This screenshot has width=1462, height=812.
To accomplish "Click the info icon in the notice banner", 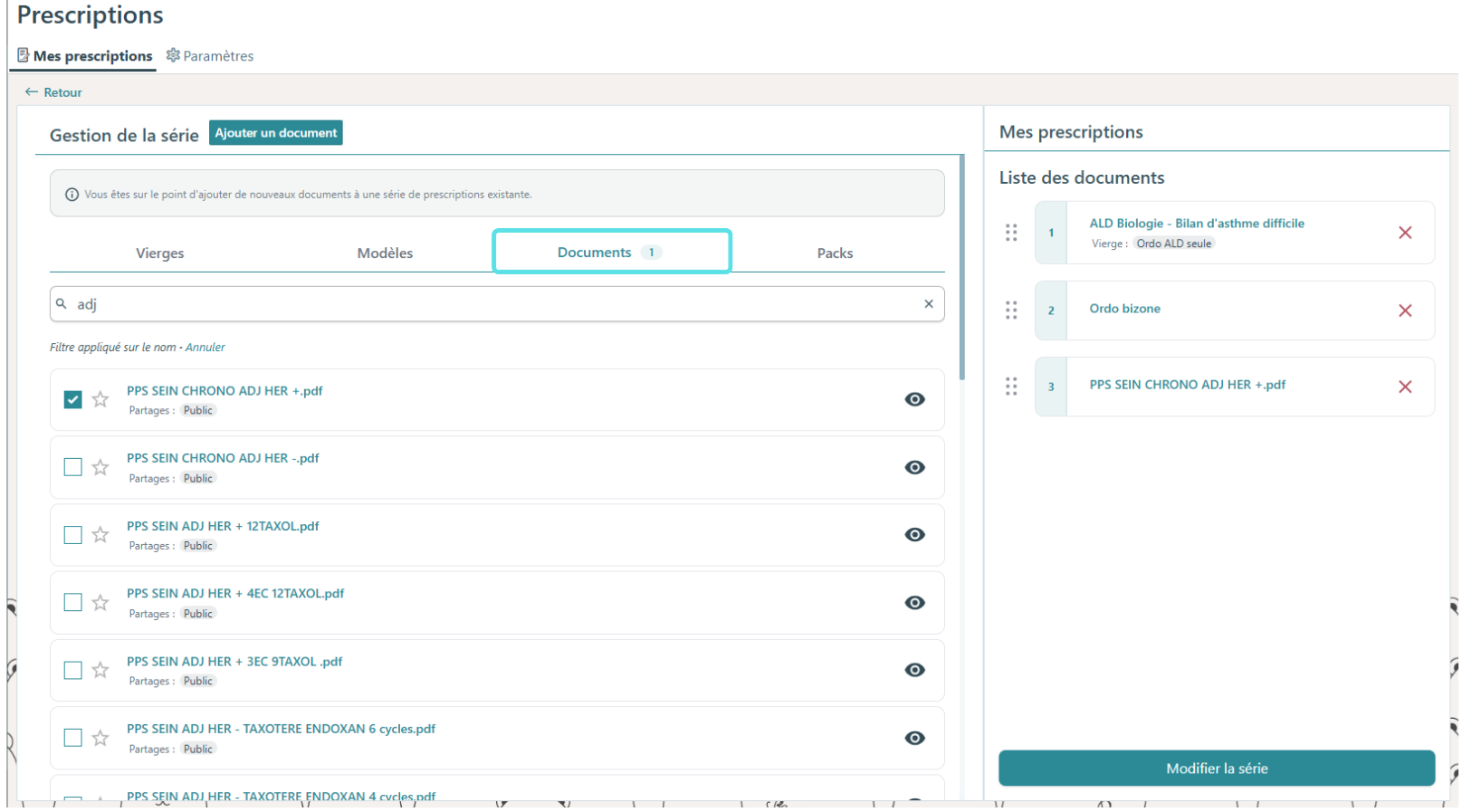I will [x=72, y=195].
